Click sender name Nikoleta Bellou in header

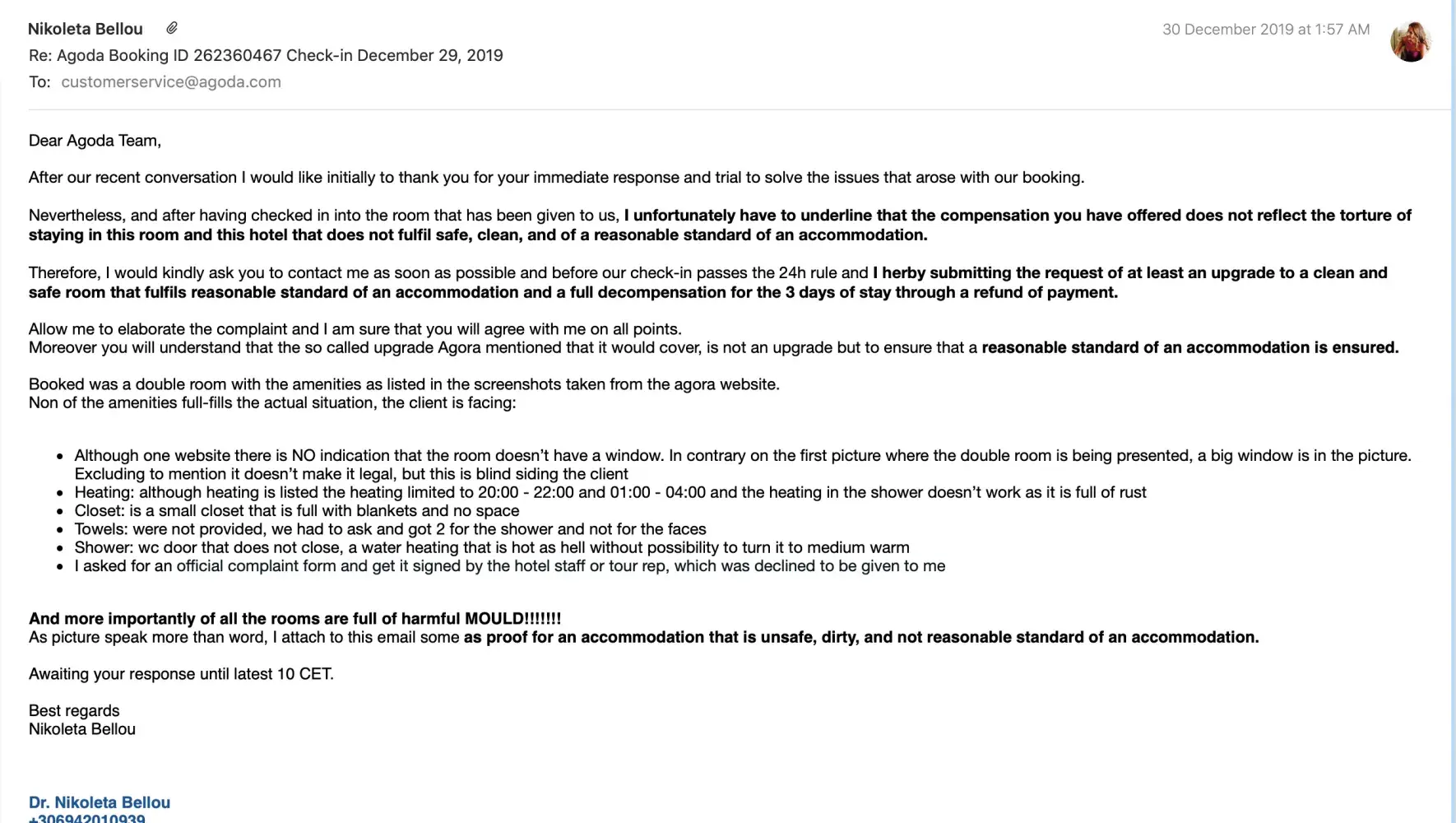point(86,29)
